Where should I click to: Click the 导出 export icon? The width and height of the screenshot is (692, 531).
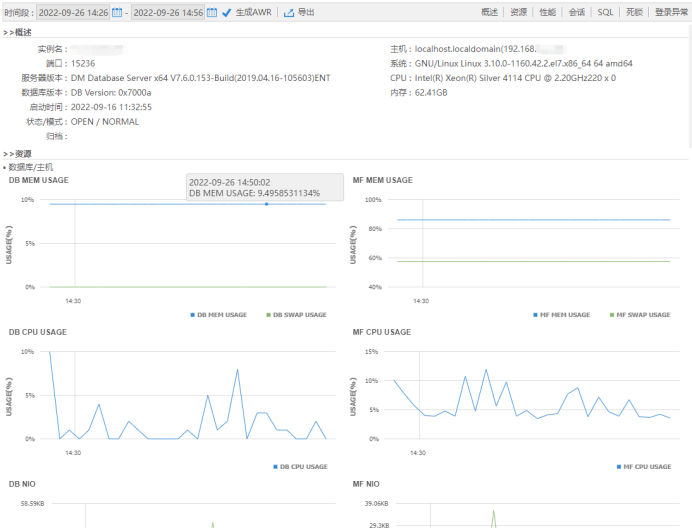289,13
